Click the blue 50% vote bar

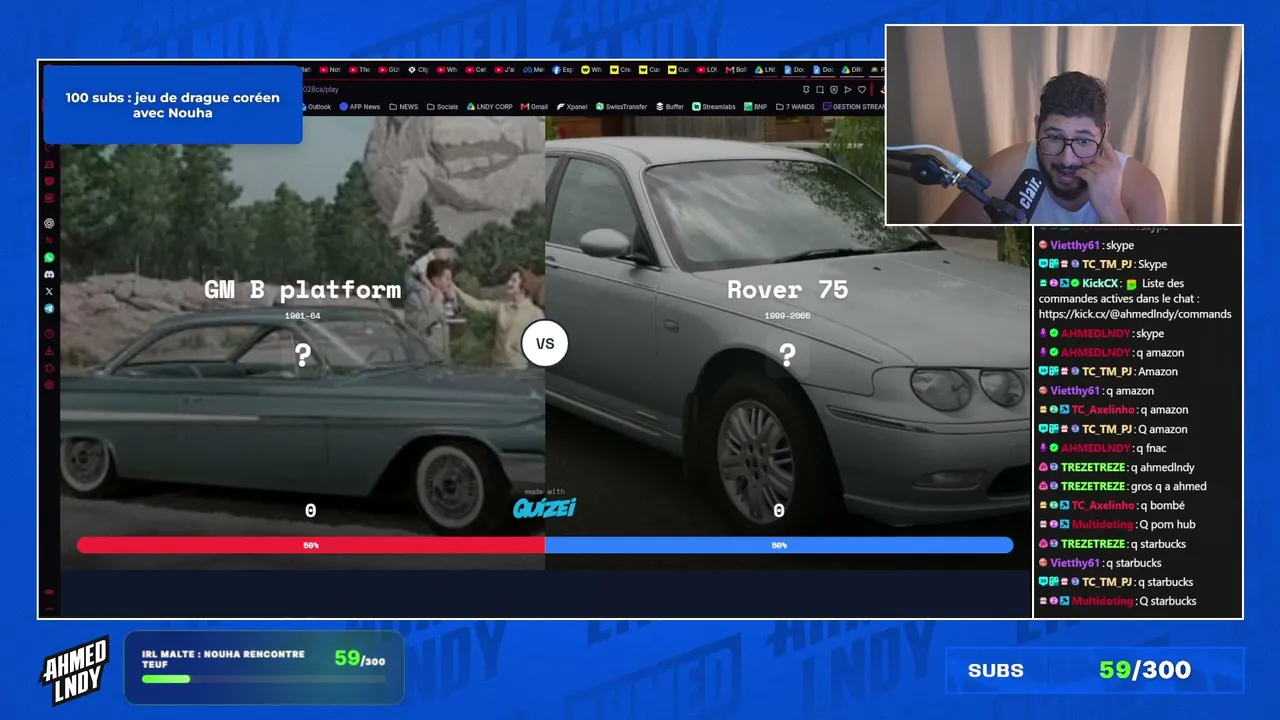click(779, 545)
